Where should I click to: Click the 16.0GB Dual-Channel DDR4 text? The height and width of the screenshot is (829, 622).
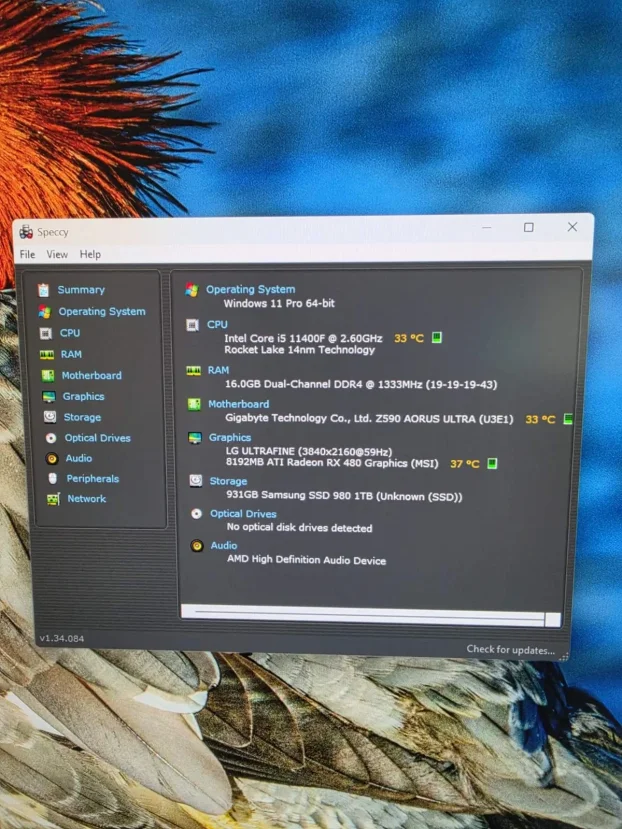click(x=361, y=384)
